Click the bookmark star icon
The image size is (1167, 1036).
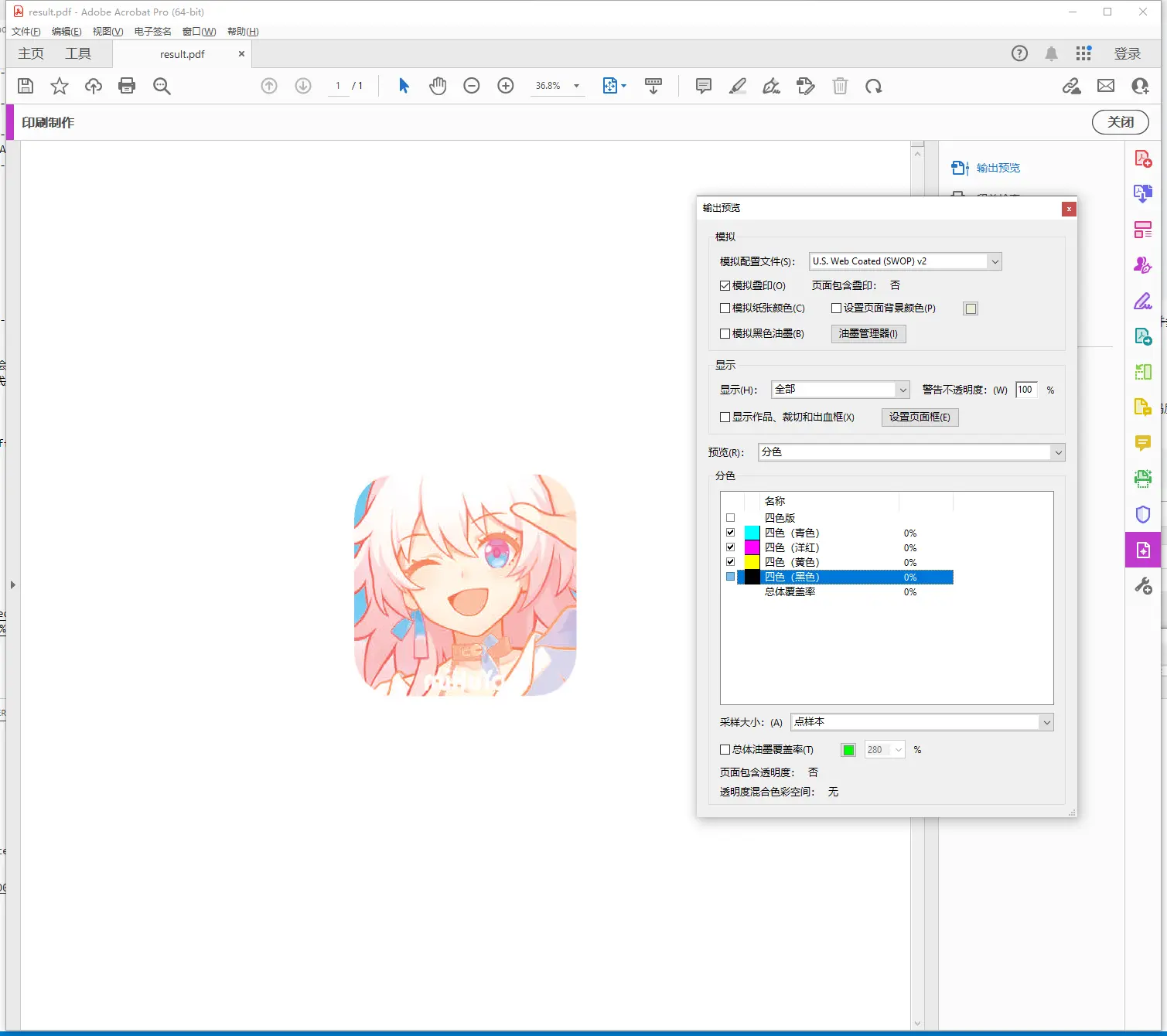(60, 86)
